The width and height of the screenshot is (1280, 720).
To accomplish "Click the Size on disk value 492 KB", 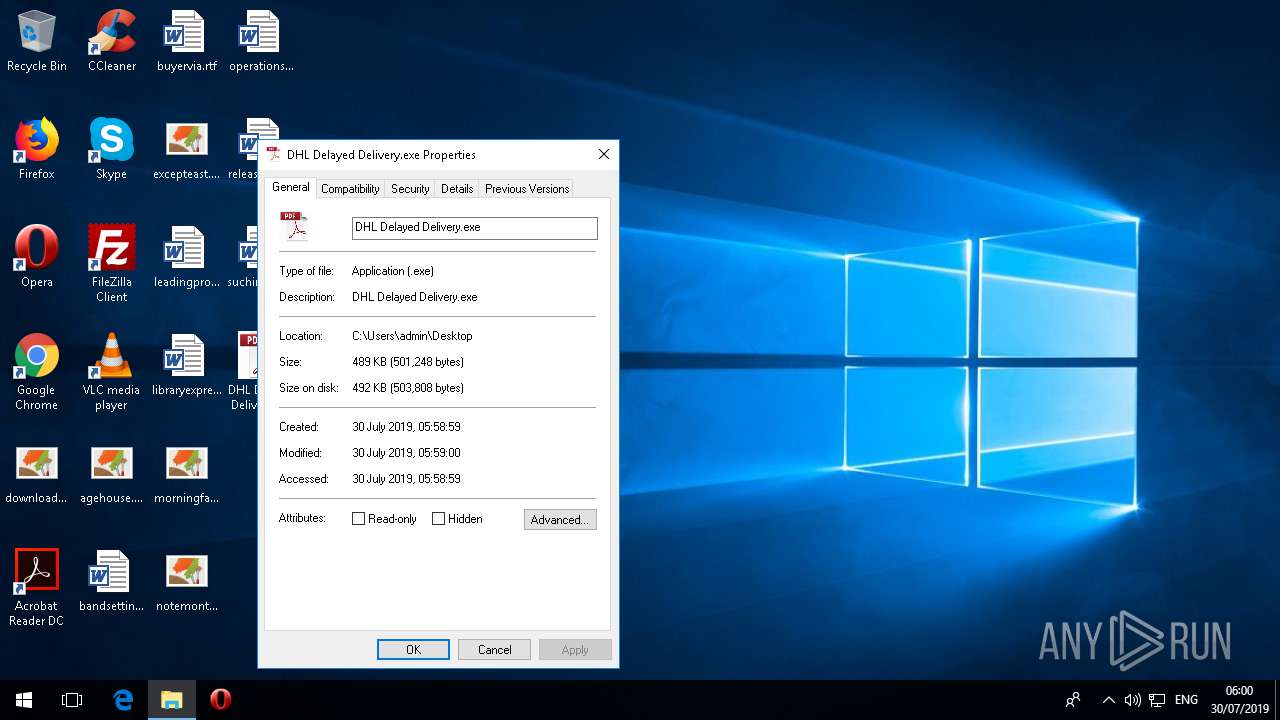I will coord(408,388).
